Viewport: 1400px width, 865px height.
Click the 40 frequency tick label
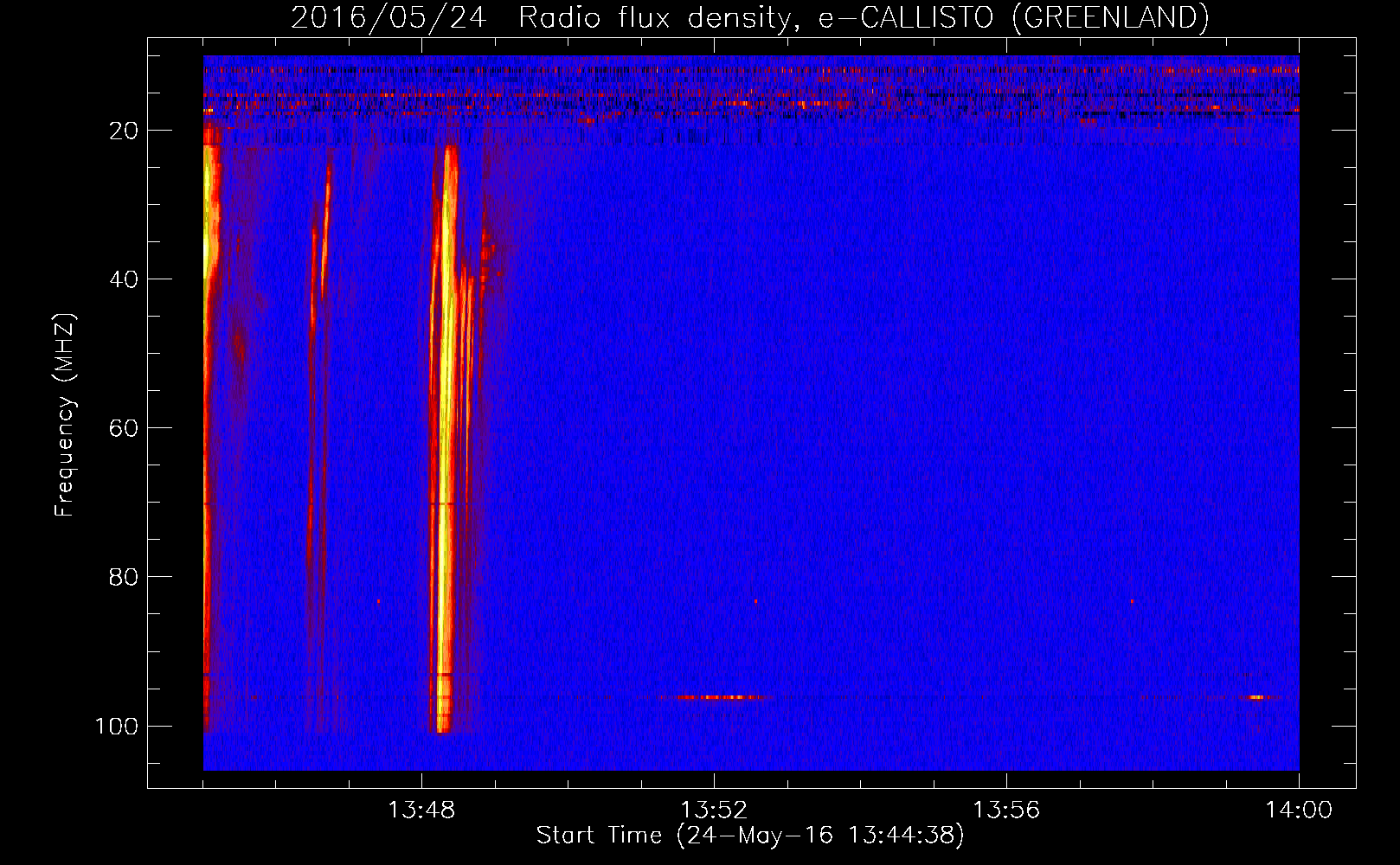pyautogui.click(x=124, y=279)
